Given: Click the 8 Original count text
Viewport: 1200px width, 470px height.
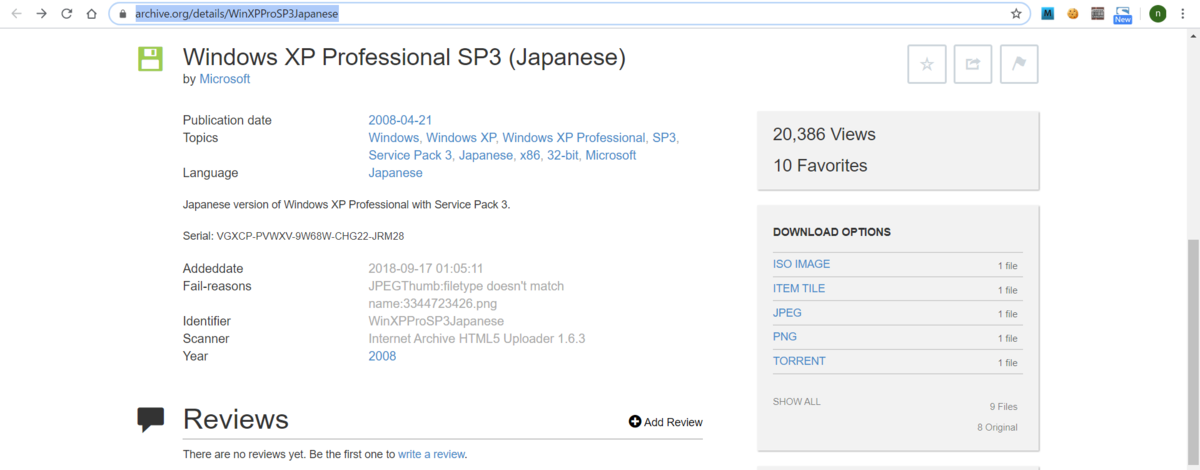Looking at the screenshot, I should 997,427.
